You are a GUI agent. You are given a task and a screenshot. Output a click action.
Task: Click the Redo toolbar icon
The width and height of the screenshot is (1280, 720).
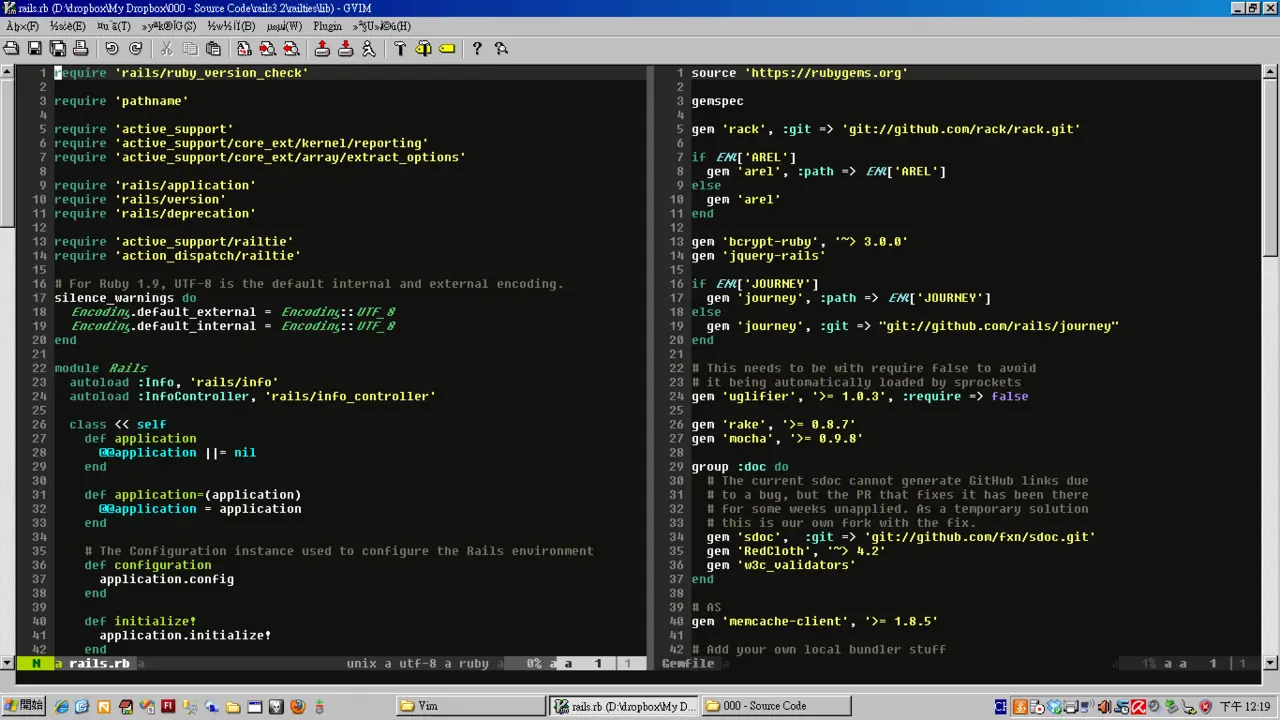tap(135, 48)
